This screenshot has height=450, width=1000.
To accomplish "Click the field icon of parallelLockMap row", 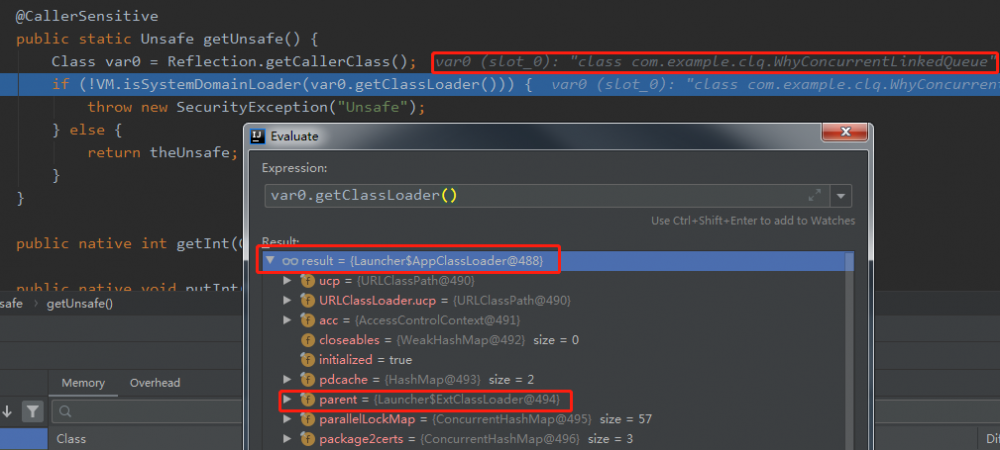I will click(x=308, y=419).
